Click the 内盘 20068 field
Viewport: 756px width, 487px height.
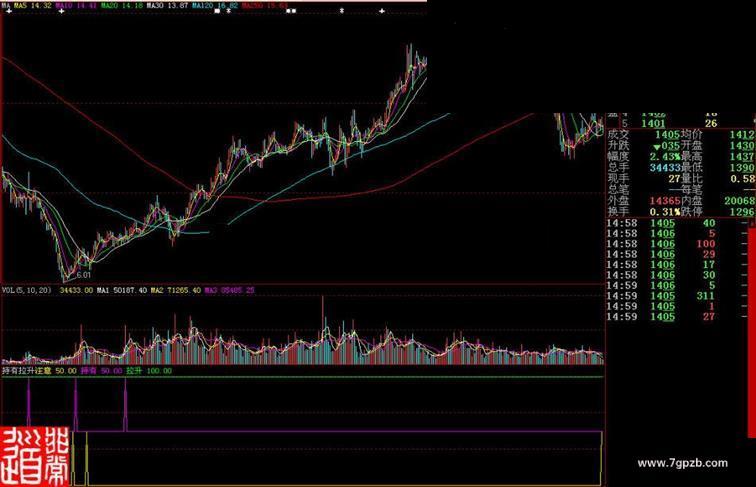(718, 201)
